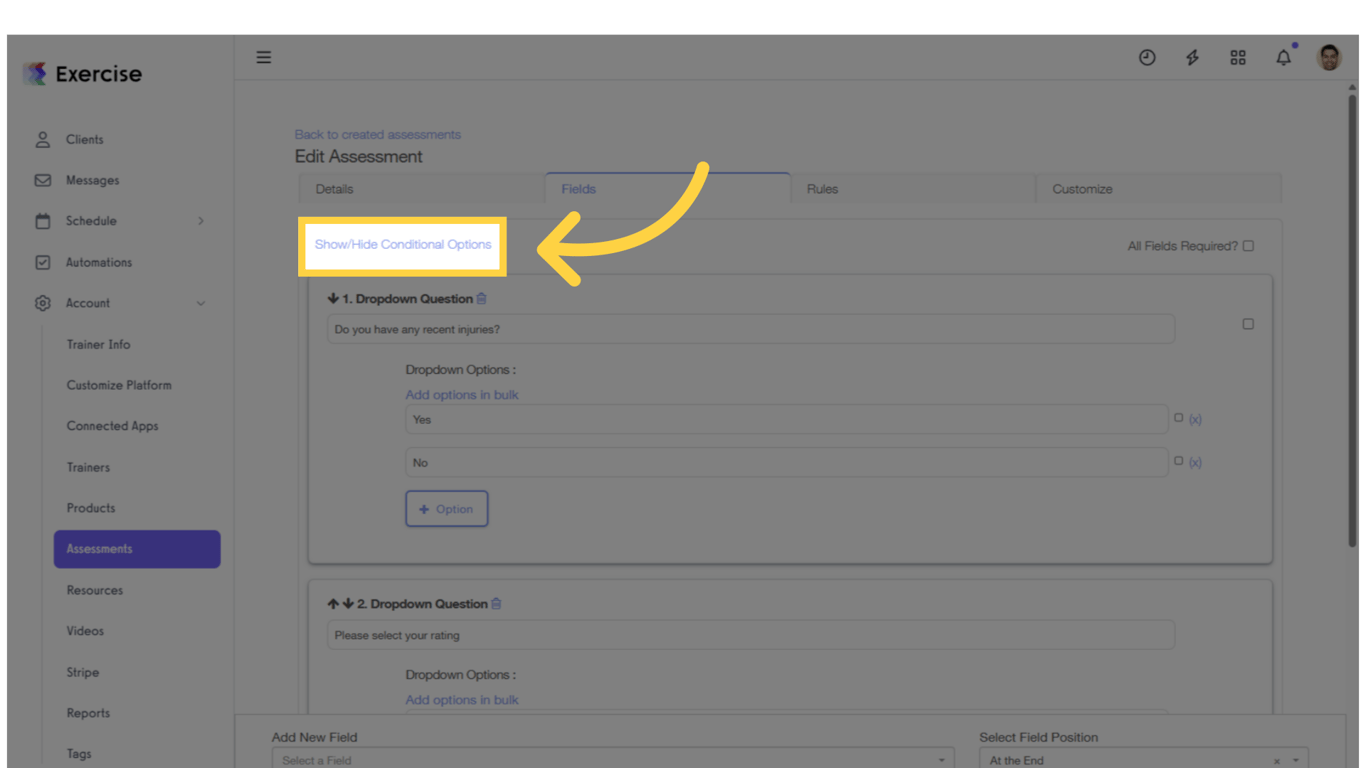This screenshot has height=768, width=1366.
Task: Add a new option with the + Option button
Action: (x=446, y=508)
